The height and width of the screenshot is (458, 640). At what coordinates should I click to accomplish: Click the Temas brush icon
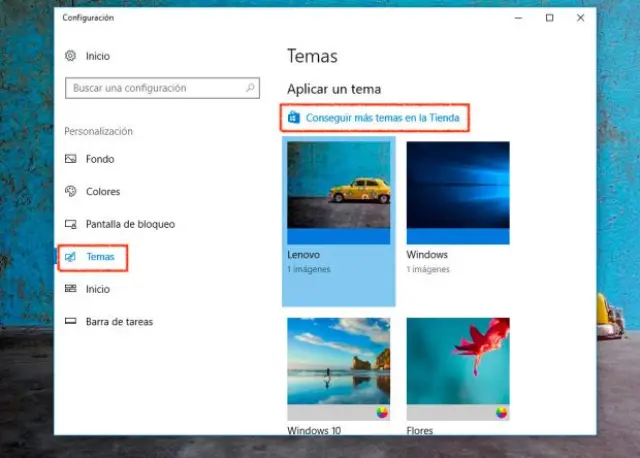(x=70, y=257)
